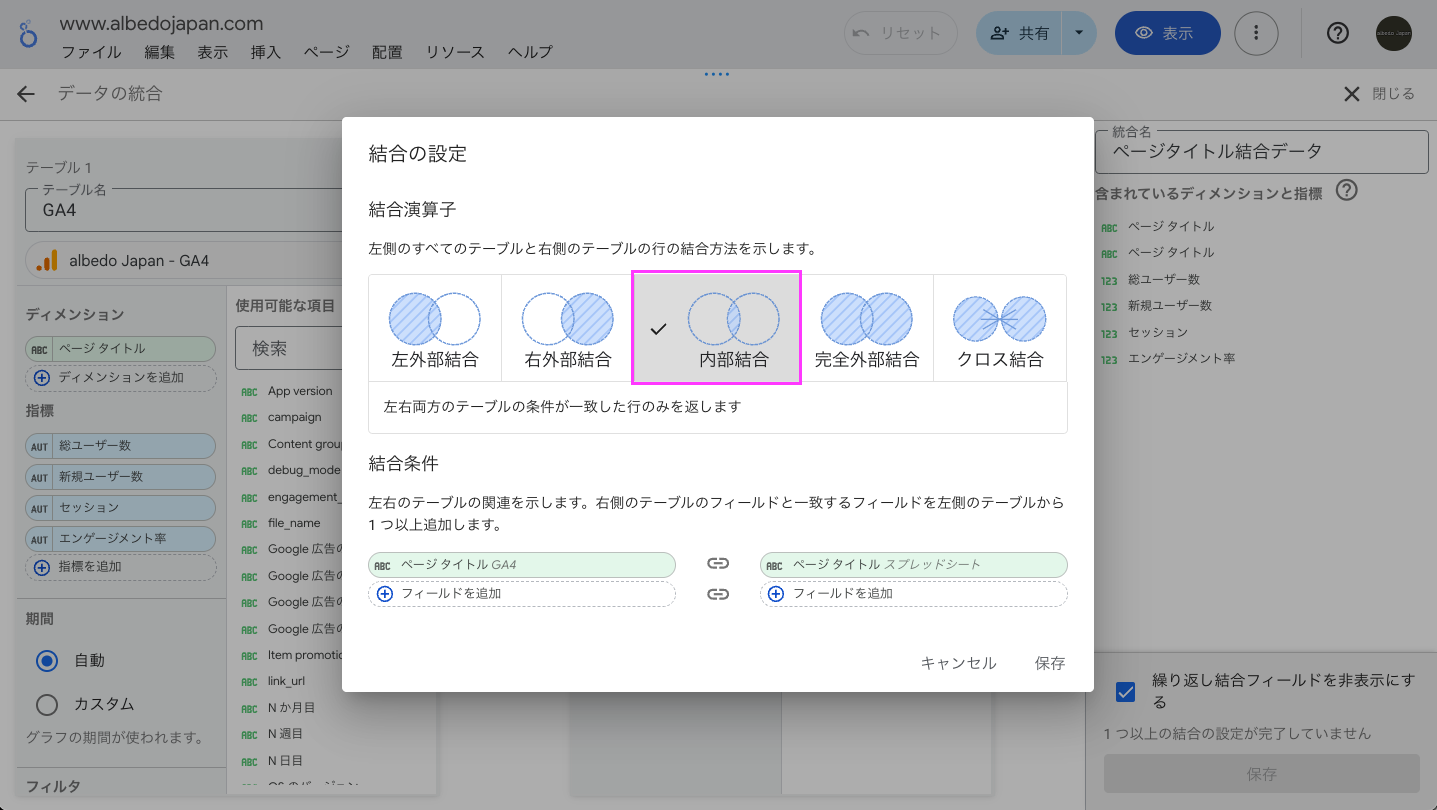Screen dimensions: 1437x810
Task: Click the Looker Studio logo
Action: tap(26, 33)
